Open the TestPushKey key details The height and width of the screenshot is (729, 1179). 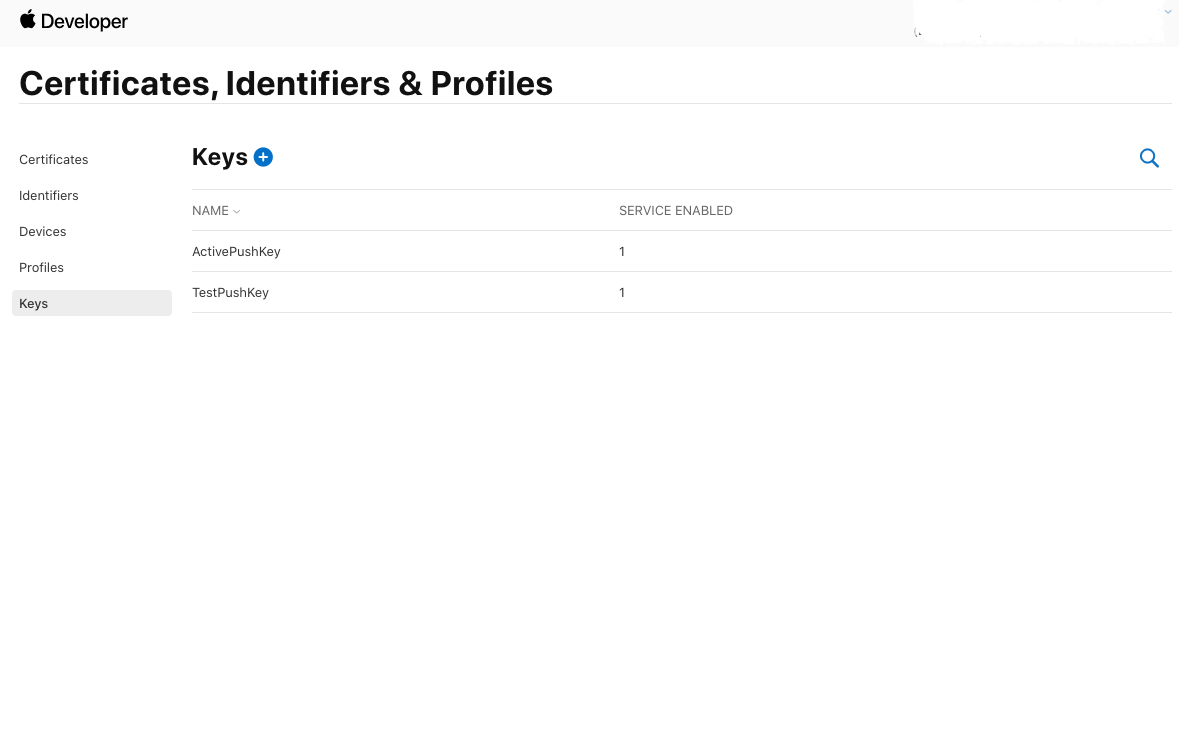coord(230,292)
